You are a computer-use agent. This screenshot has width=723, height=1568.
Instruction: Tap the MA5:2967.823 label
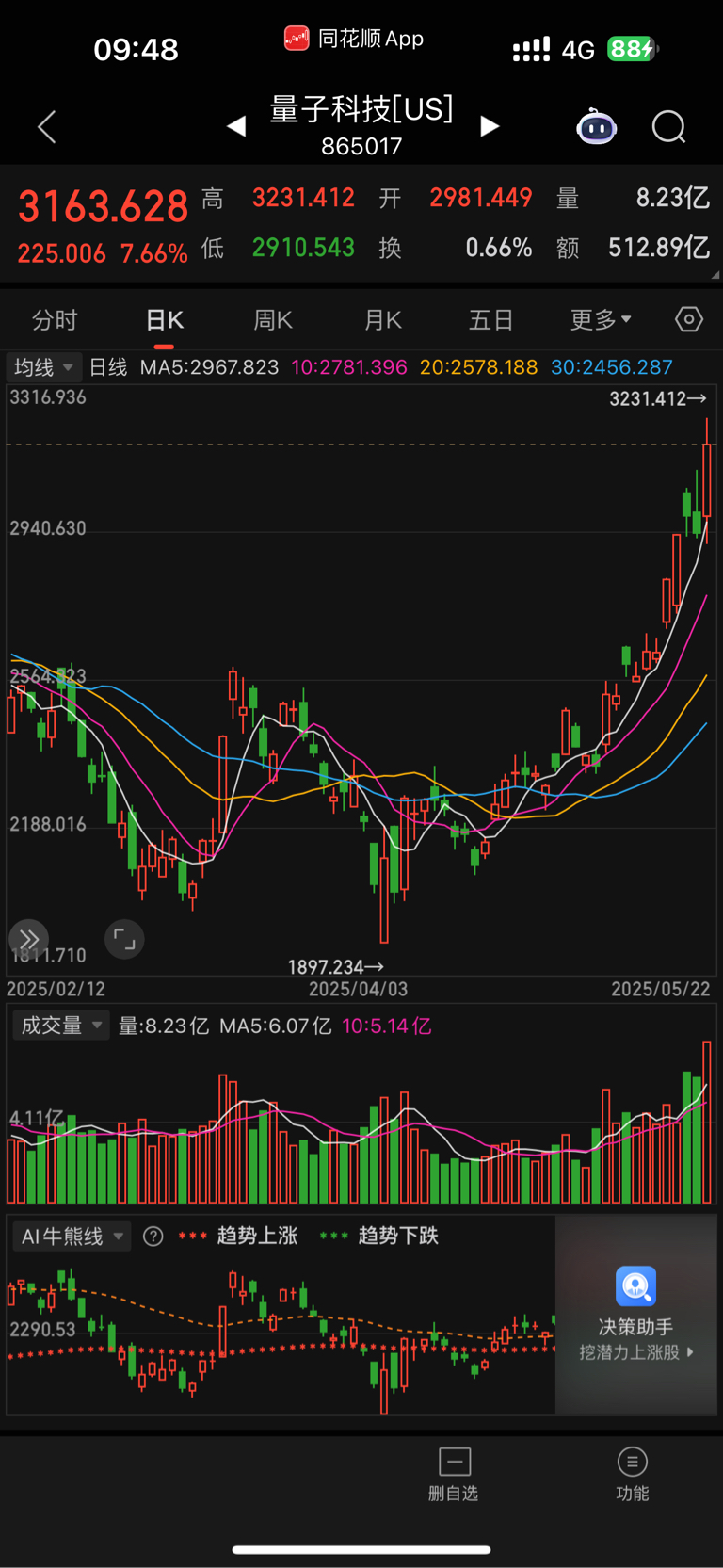pos(209,367)
